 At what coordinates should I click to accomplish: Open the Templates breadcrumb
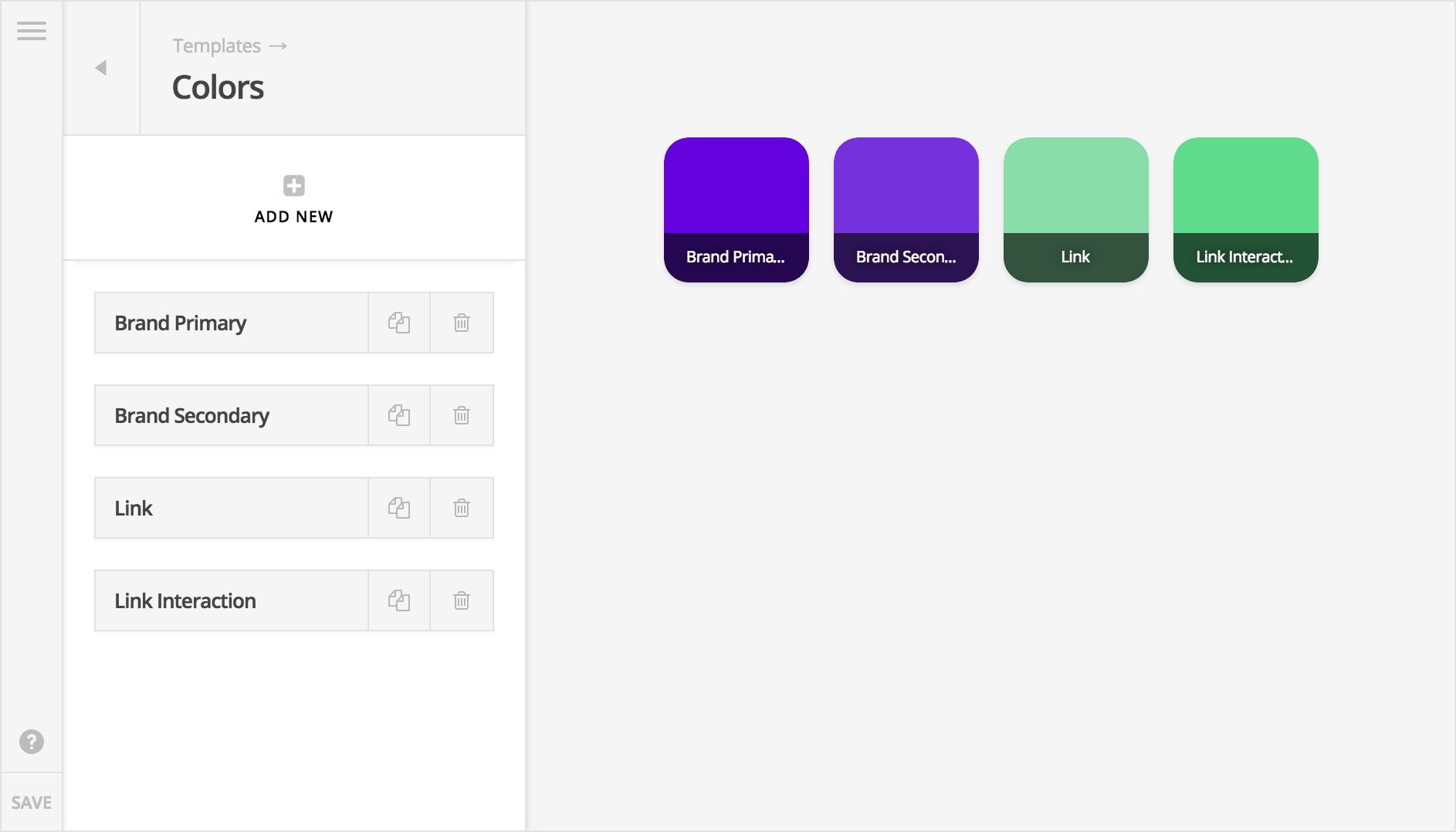click(218, 46)
